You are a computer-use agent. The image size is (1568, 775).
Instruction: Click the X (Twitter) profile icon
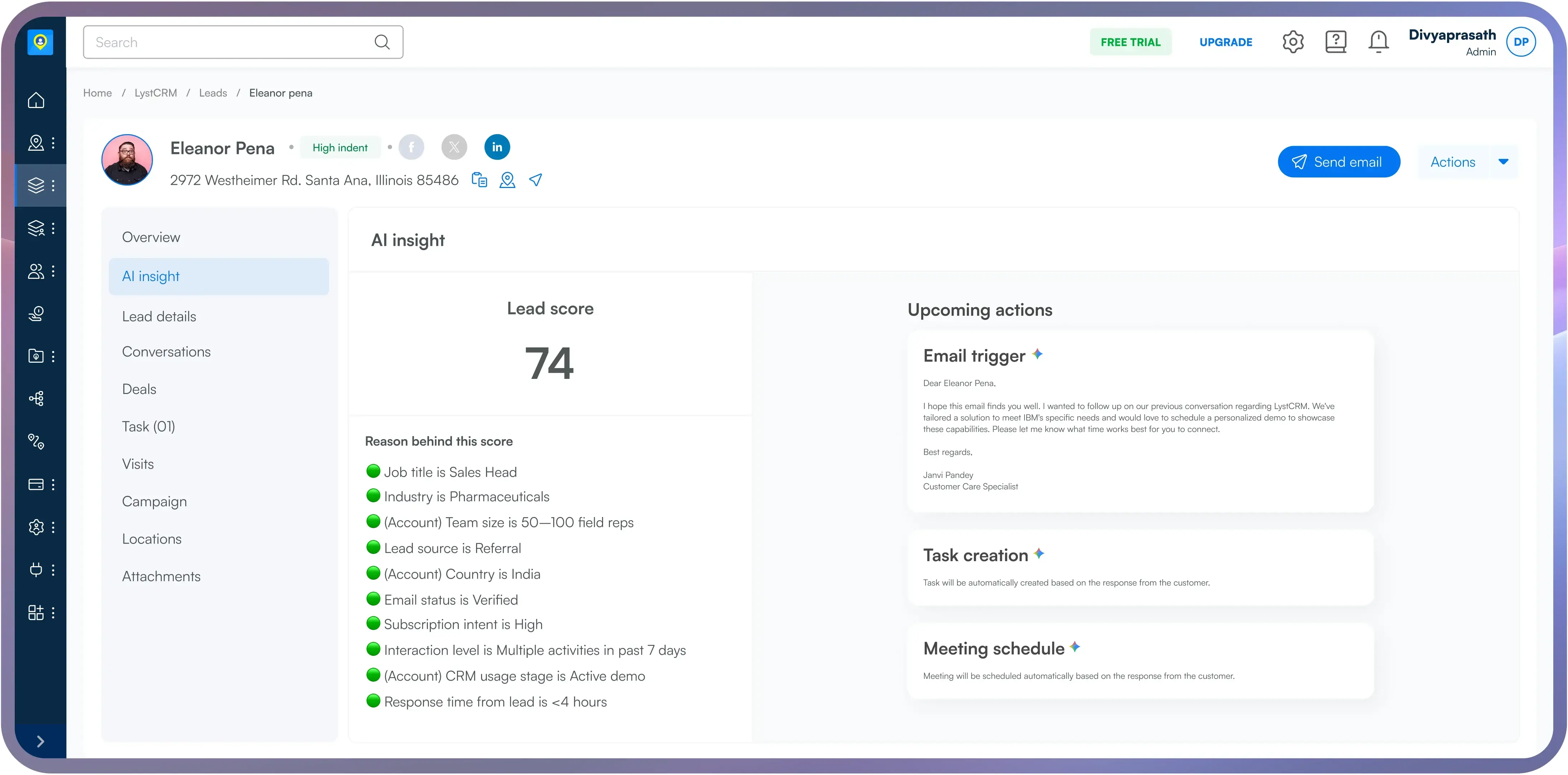click(454, 147)
